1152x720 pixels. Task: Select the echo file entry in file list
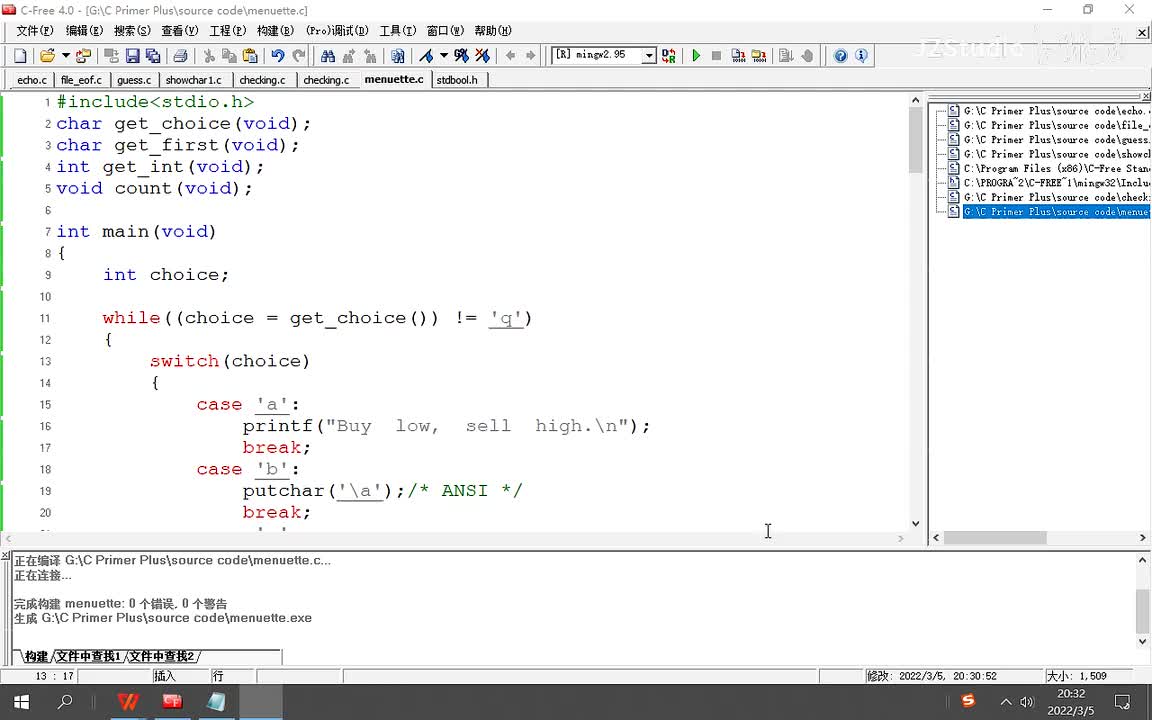point(1054,111)
